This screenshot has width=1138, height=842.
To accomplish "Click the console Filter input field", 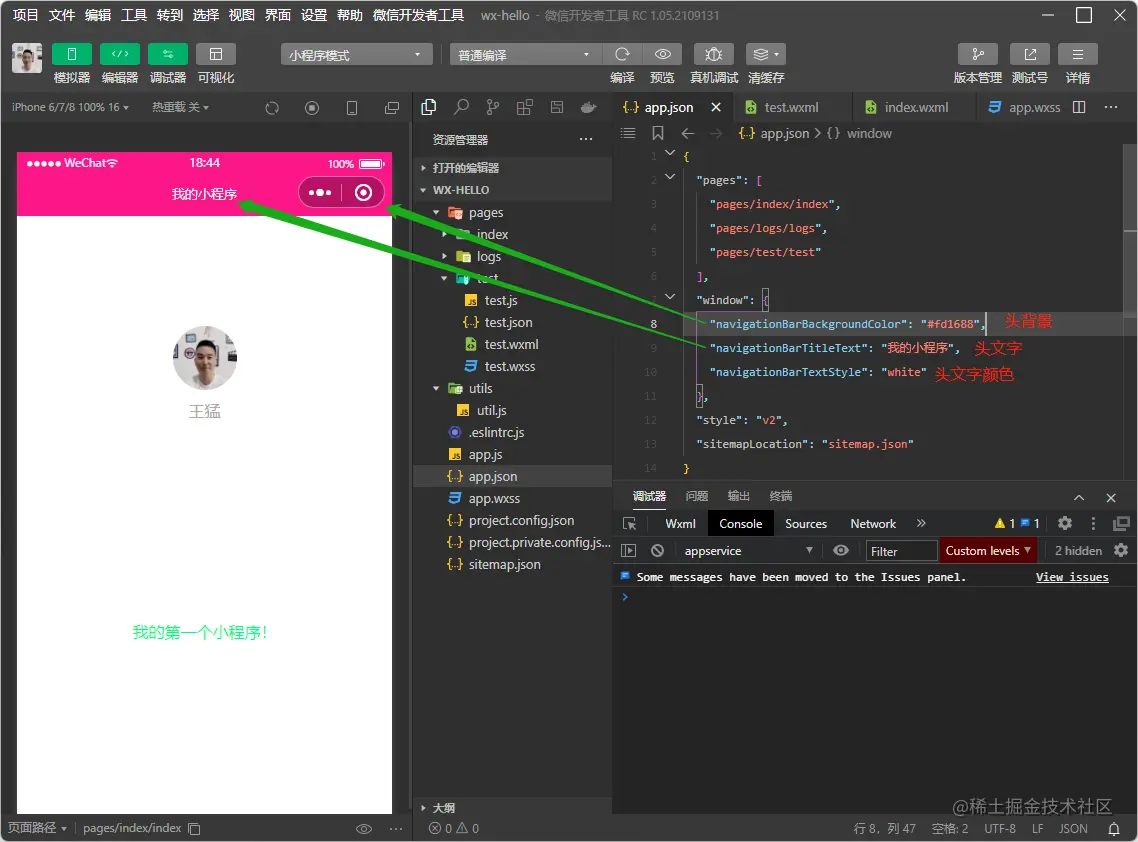I will [901, 551].
